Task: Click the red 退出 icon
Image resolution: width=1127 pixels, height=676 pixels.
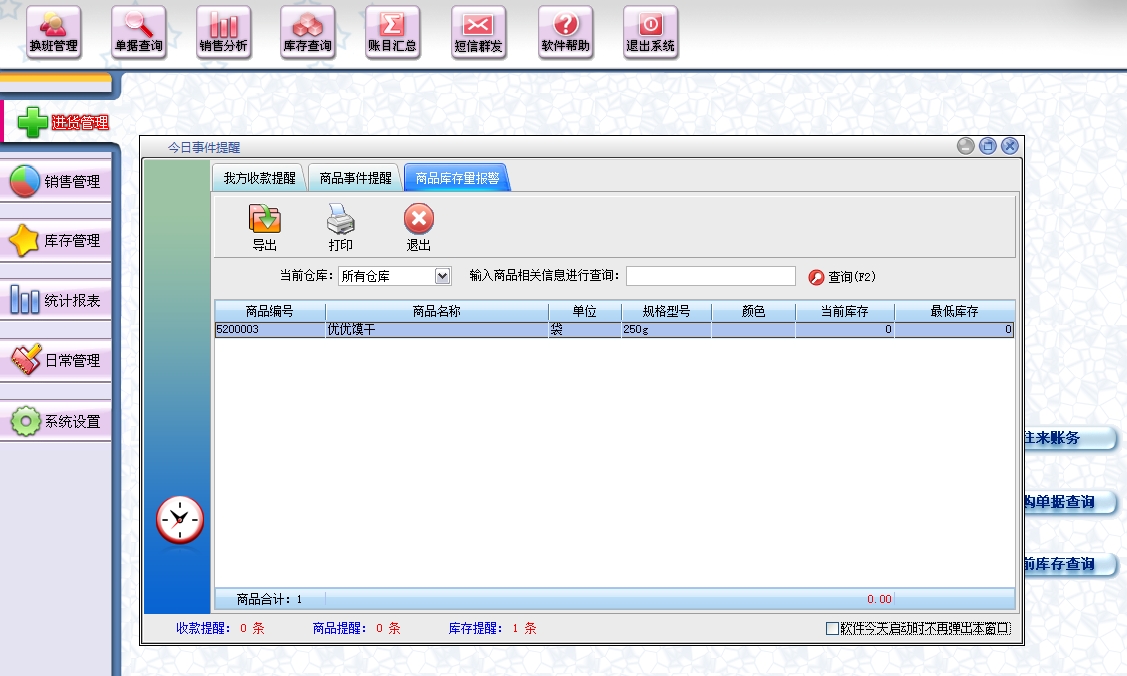Action: [418, 227]
